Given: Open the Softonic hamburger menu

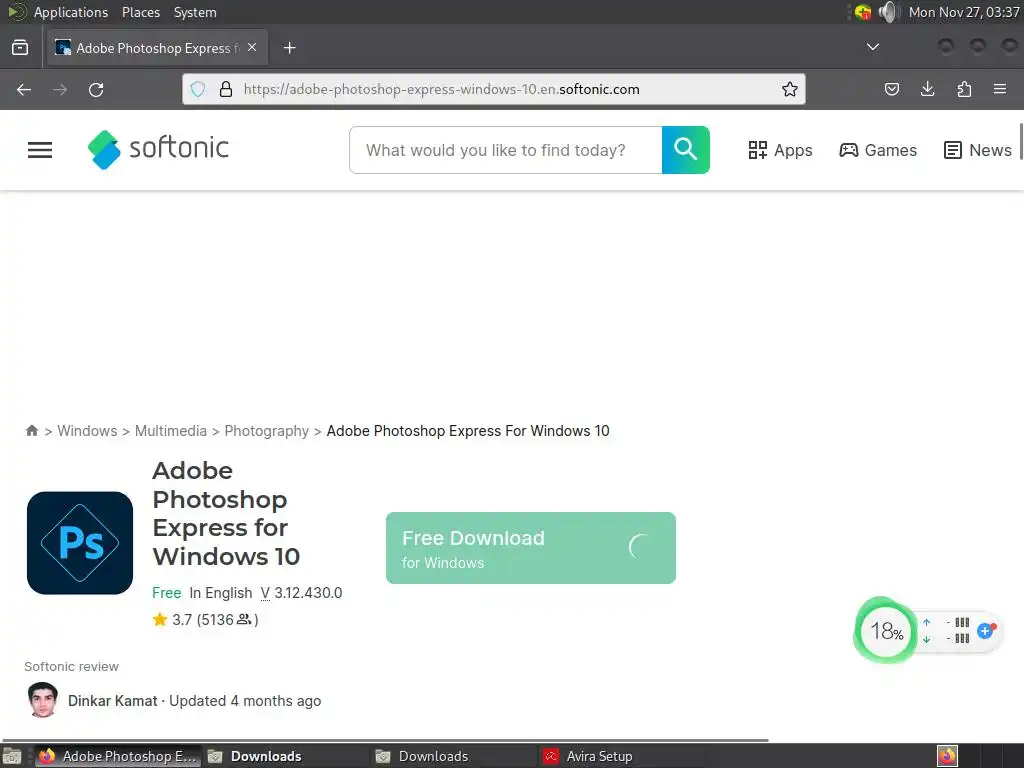Looking at the screenshot, I should pos(40,150).
